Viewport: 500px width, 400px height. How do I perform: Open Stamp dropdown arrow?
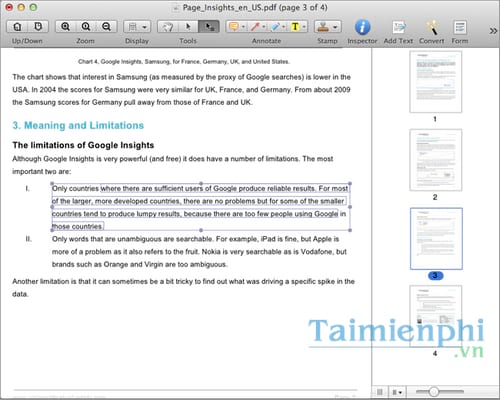pyautogui.click(x=335, y=27)
